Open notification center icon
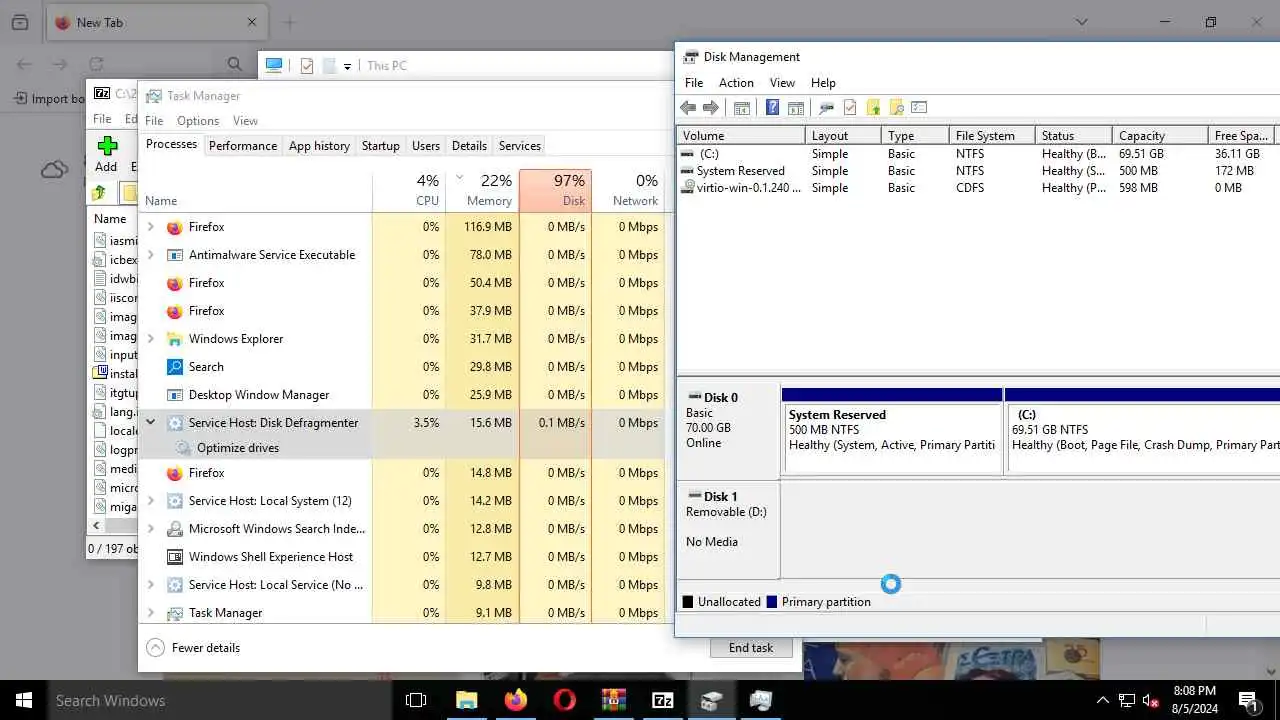Image resolution: width=1280 pixels, height=720 pixels. click(x=1248, y=701)
